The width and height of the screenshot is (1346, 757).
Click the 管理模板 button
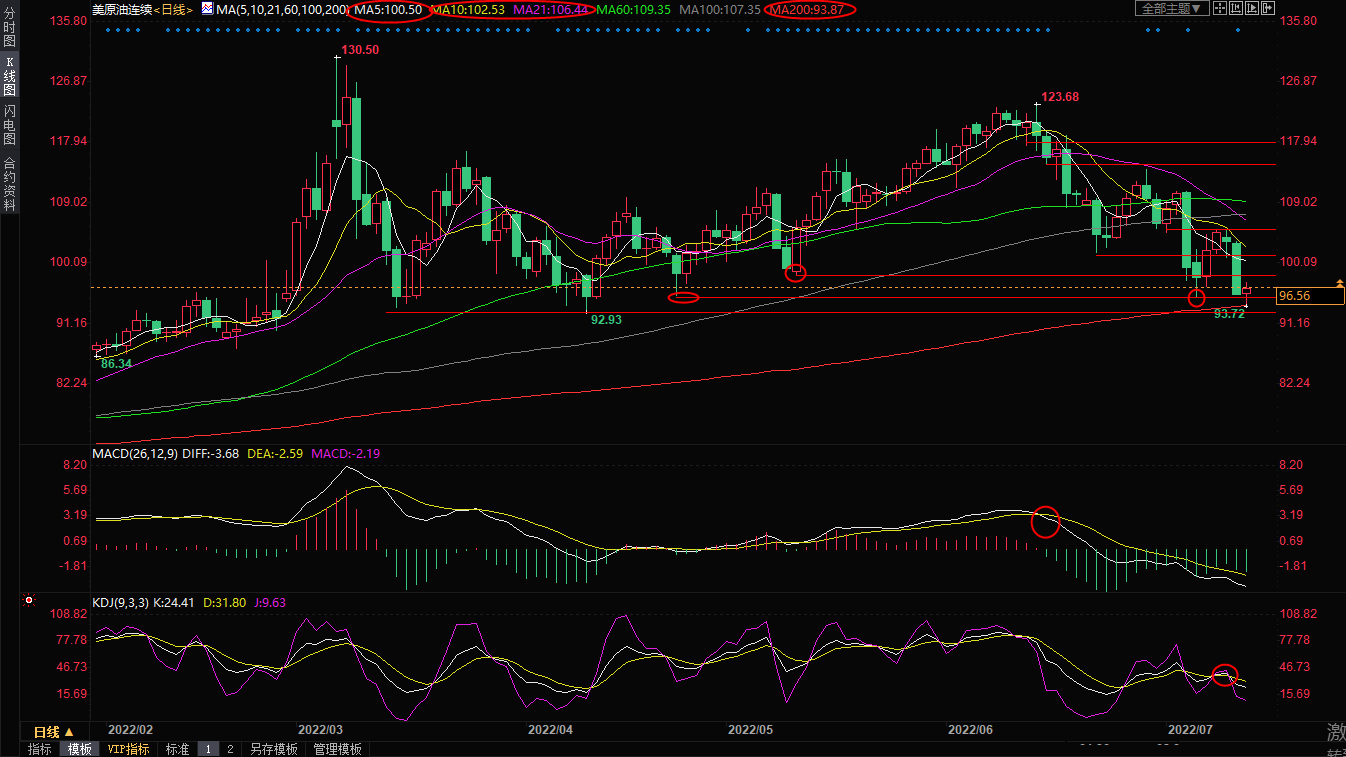coord(337,749)
